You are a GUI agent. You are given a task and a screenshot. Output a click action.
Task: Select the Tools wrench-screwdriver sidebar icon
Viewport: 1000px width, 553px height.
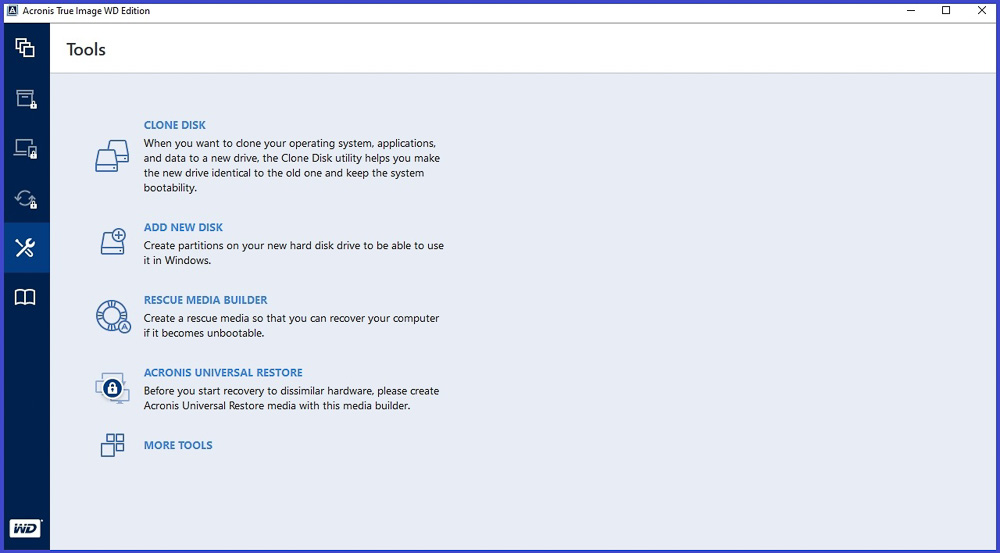tap(26, 247)
